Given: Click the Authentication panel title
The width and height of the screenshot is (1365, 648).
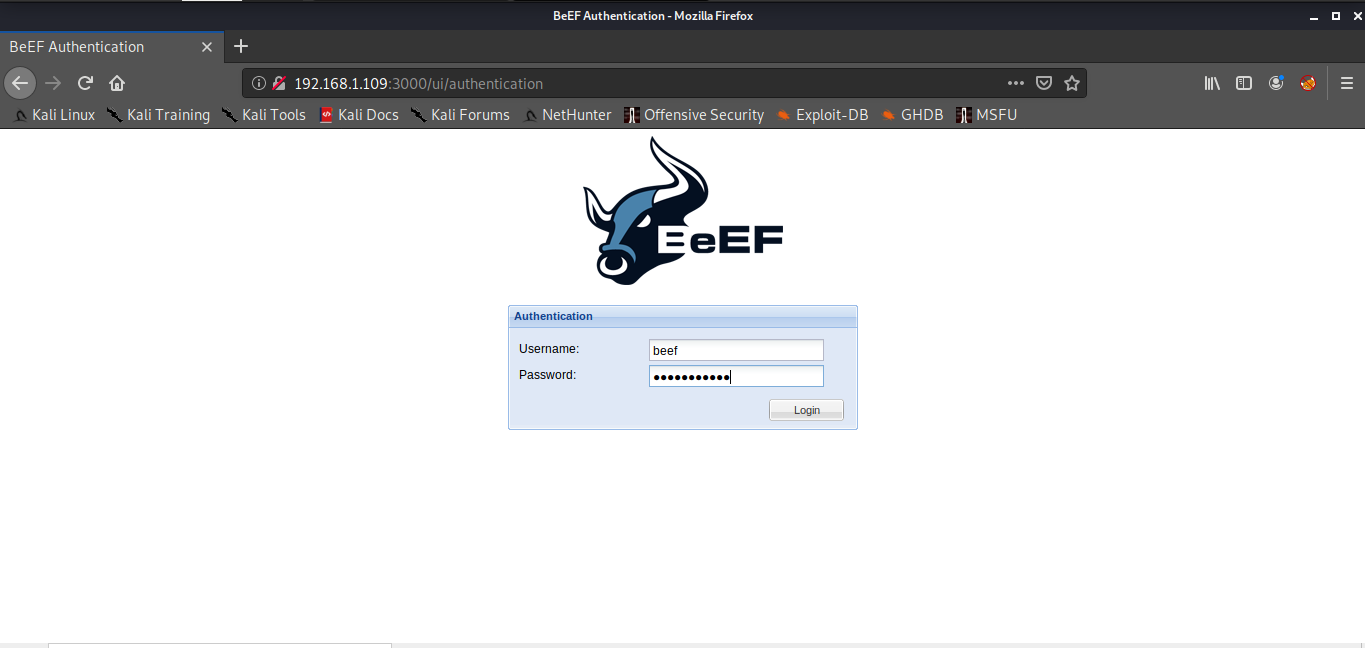Looking at the screenshot, I should click(x=553, y=316).
